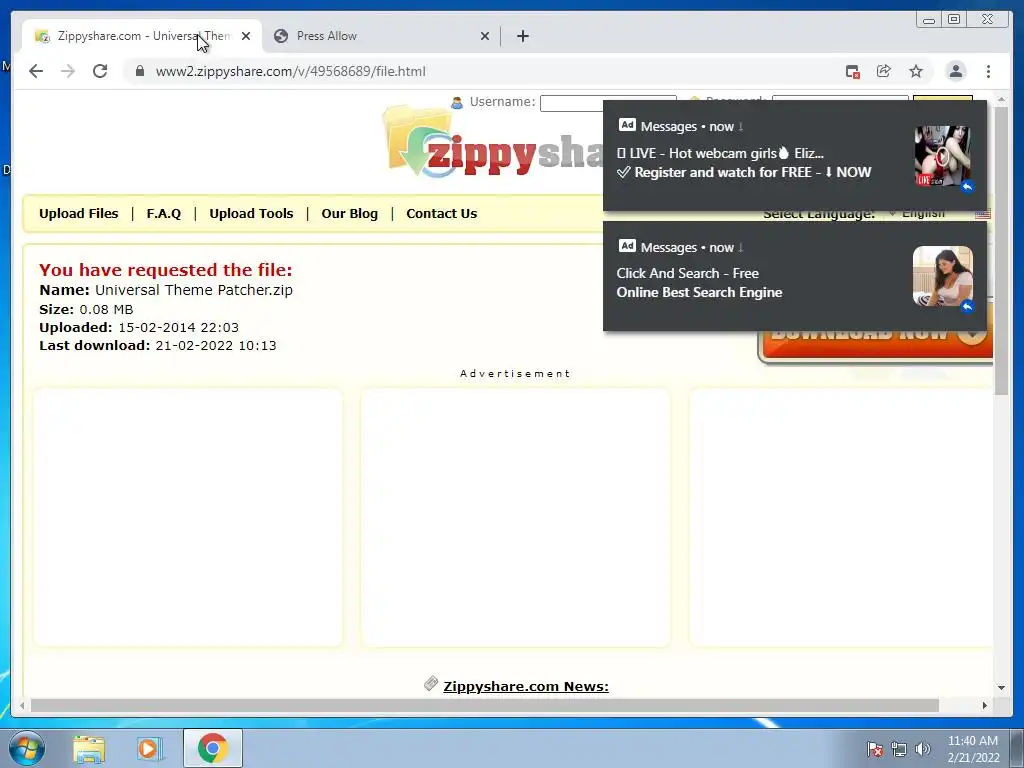Click the network tray icon
1024x768 pixels.
coord(899,749)
